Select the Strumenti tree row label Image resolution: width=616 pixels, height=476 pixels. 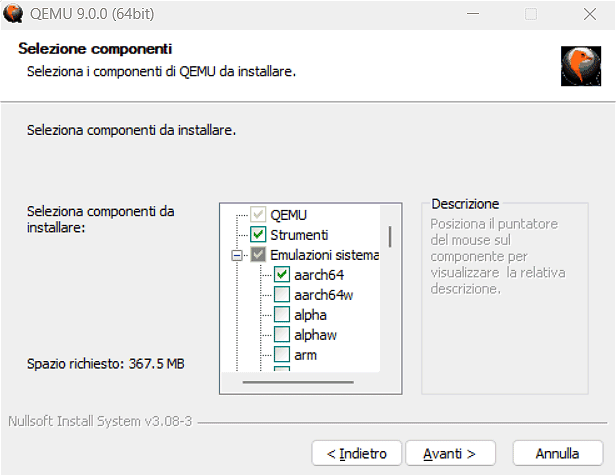click(299, 235)
